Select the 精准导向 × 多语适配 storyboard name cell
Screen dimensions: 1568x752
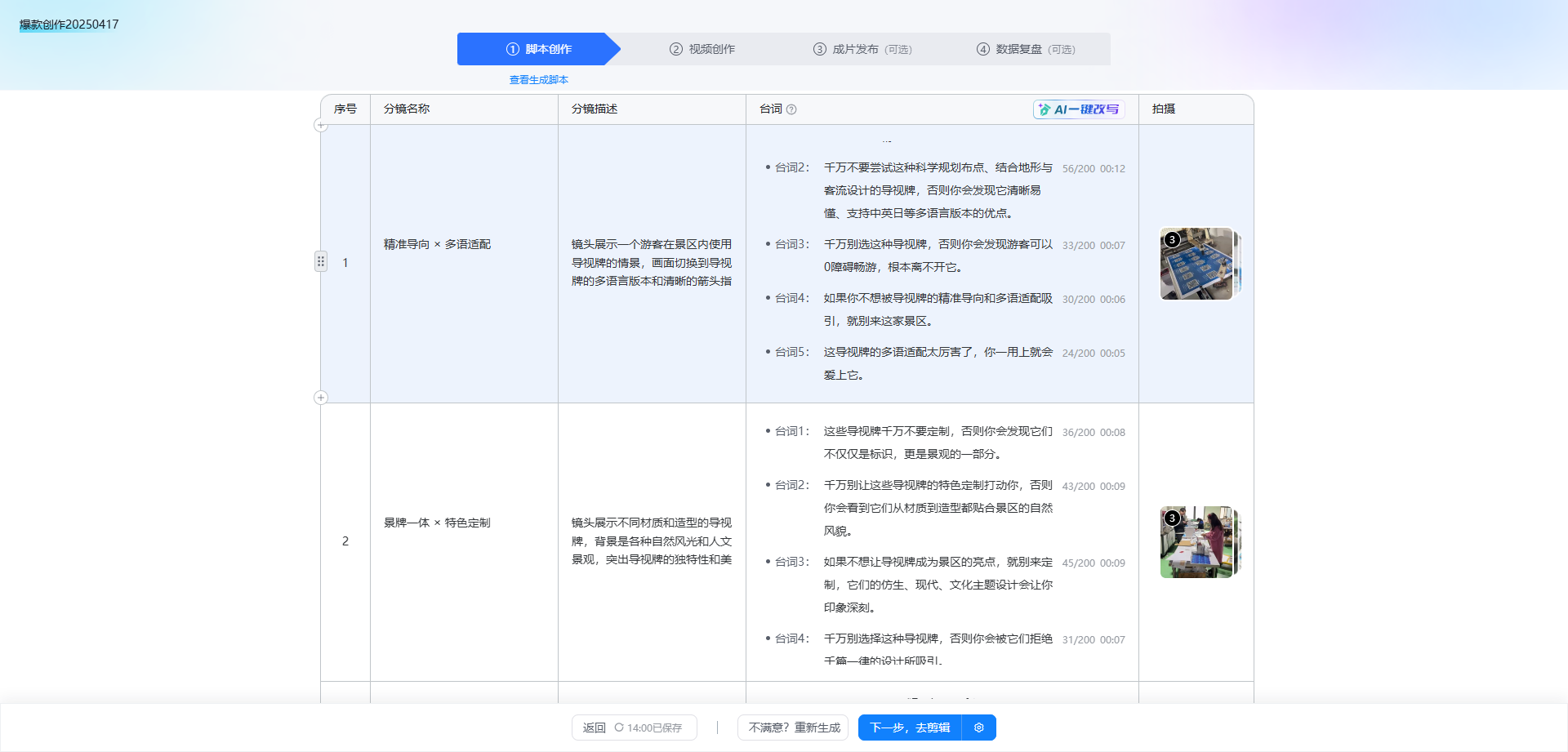[435, 243]
